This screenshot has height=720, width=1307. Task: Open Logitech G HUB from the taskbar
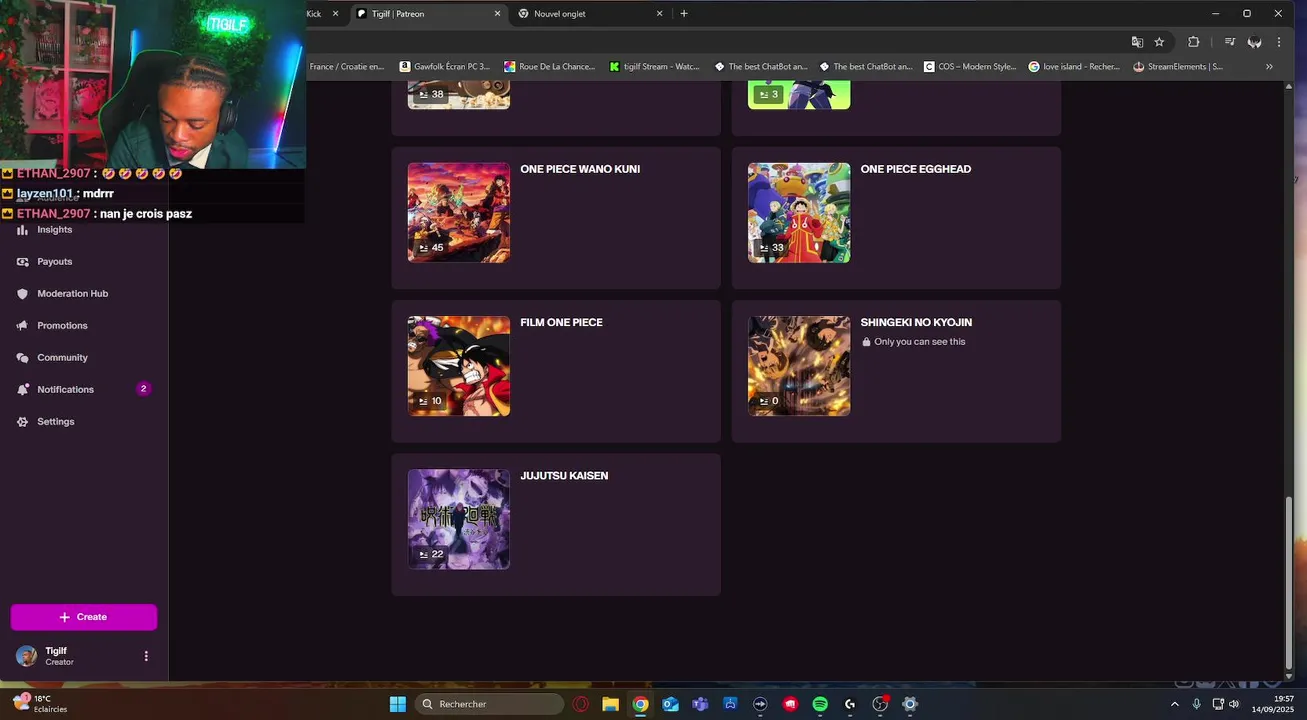point(850,704)
